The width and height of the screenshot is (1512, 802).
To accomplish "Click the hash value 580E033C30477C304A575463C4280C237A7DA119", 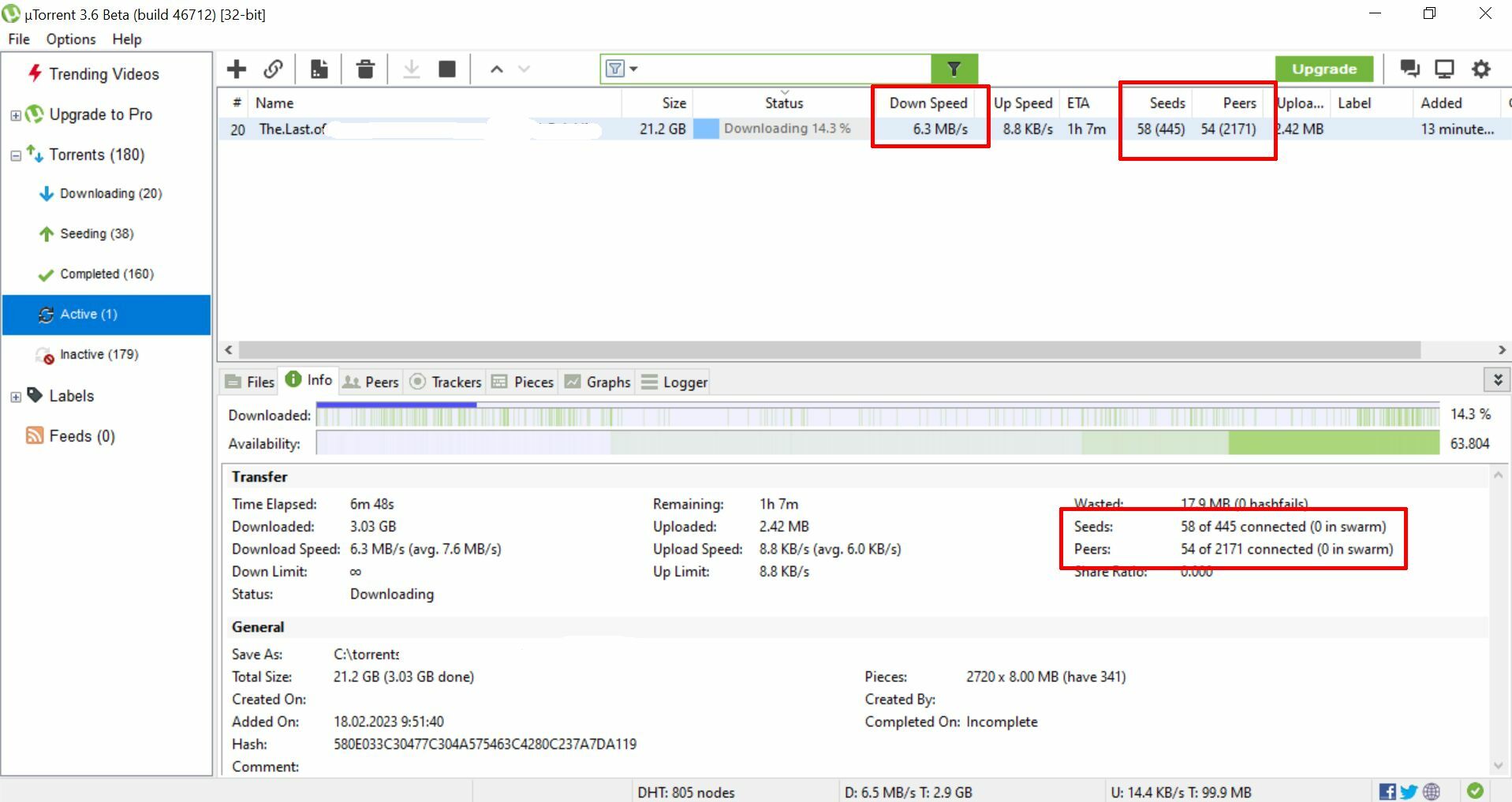I will 485,744.
